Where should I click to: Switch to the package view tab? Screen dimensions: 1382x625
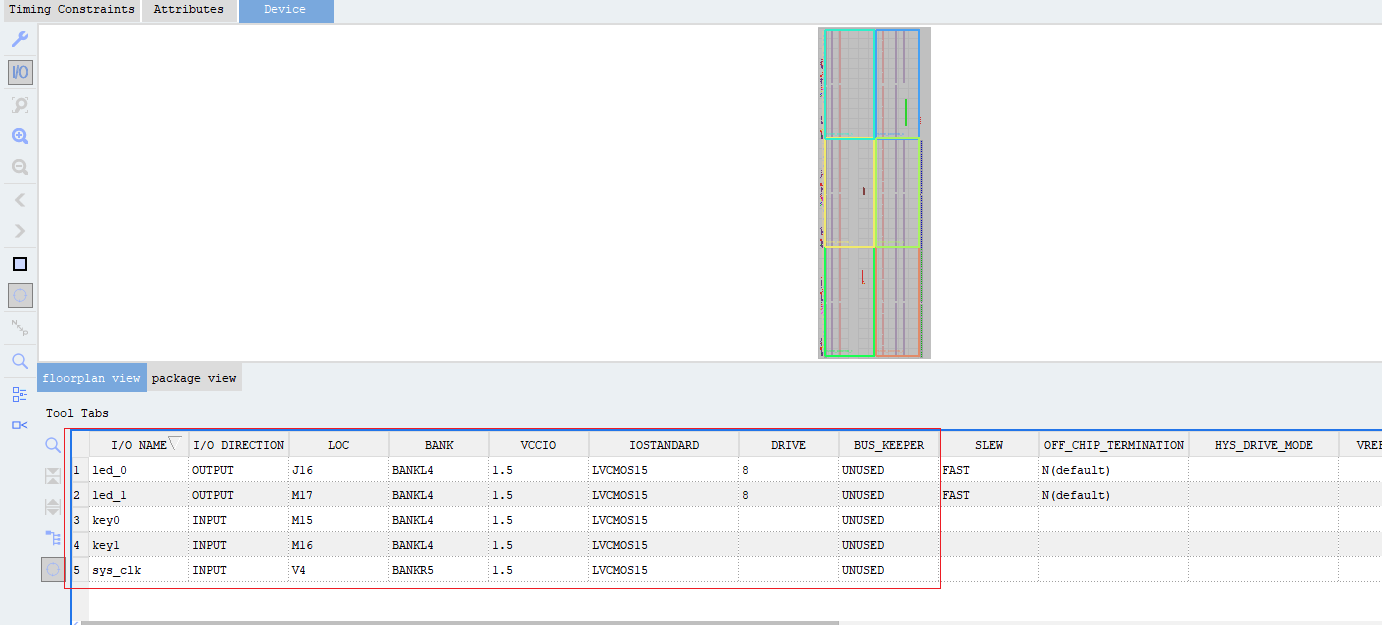tap(194, 377)
